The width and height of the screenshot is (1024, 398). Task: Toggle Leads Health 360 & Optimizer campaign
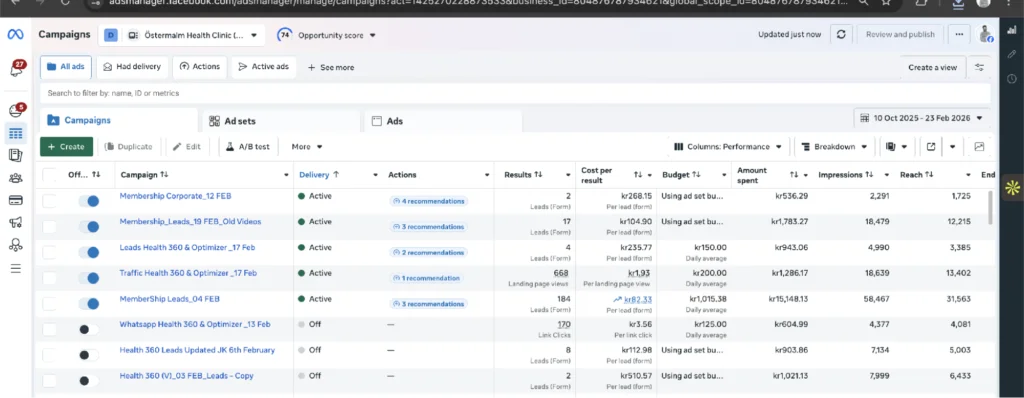coord(89,252)
